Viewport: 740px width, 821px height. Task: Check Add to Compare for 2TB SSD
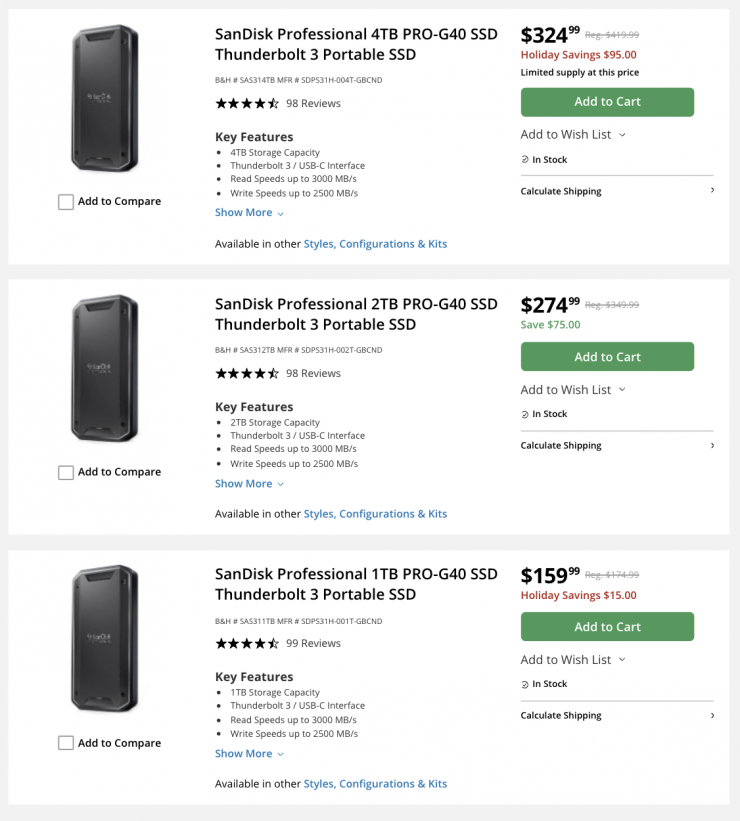[x=66, y=472]
